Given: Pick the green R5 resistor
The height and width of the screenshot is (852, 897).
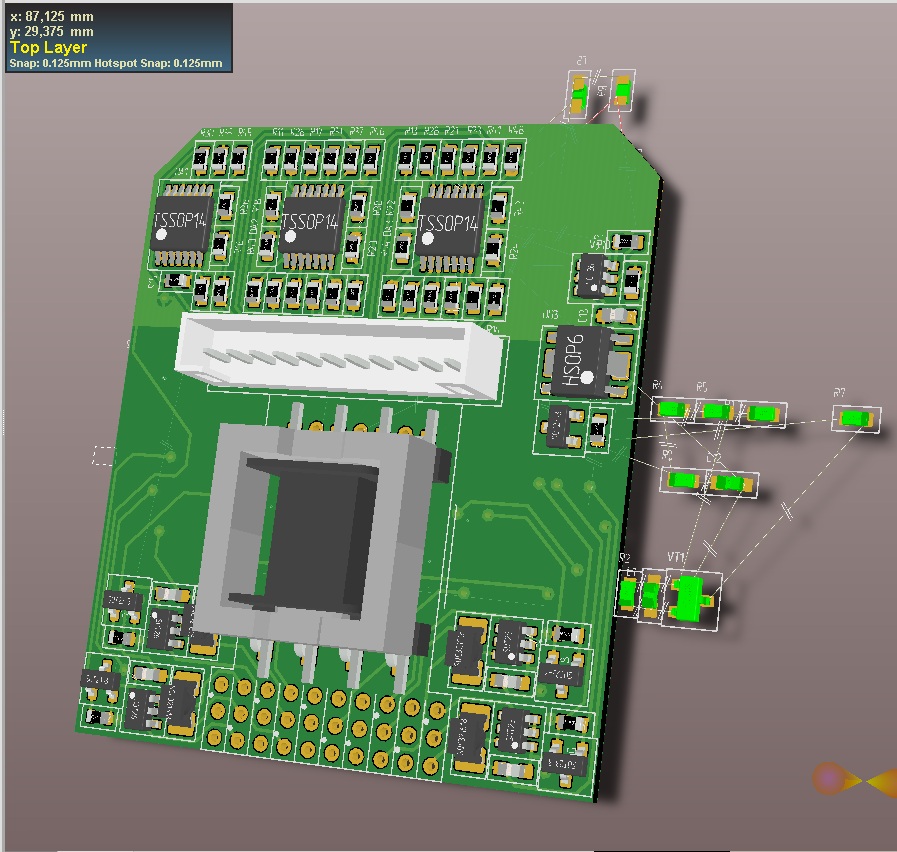Looking at the screenshot, I should (x=714, y=410).
